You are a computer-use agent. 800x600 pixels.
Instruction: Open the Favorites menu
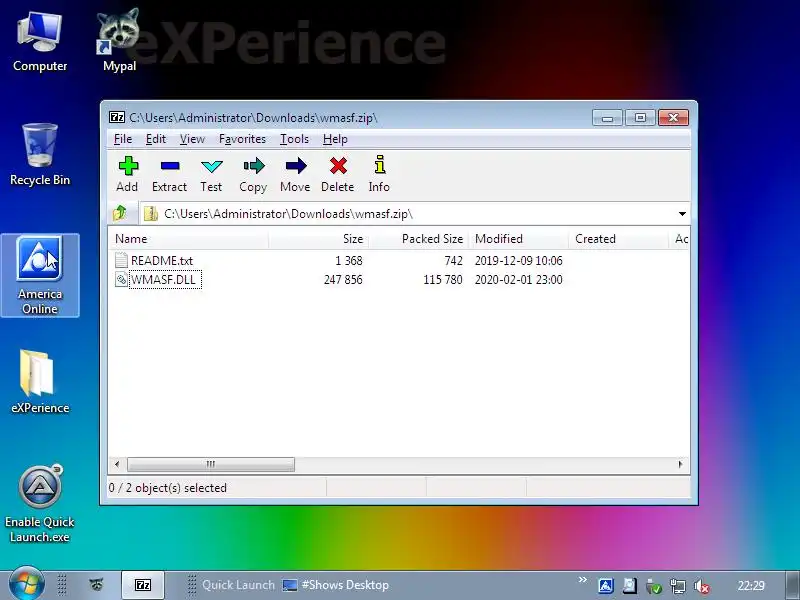point(242,139)
